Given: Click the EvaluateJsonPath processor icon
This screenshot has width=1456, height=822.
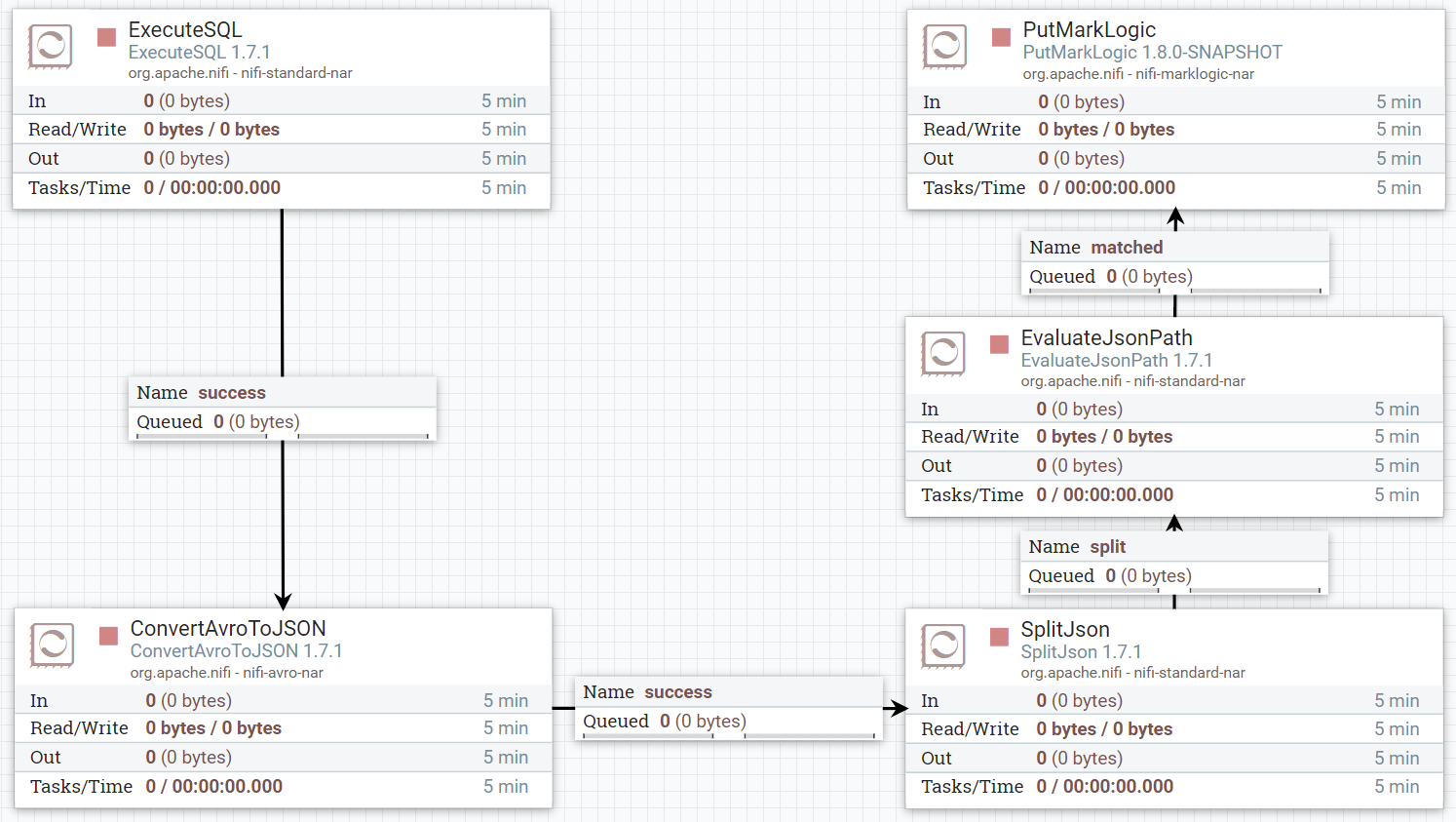Looking at the screenshot, I should (x=942, y=353).
